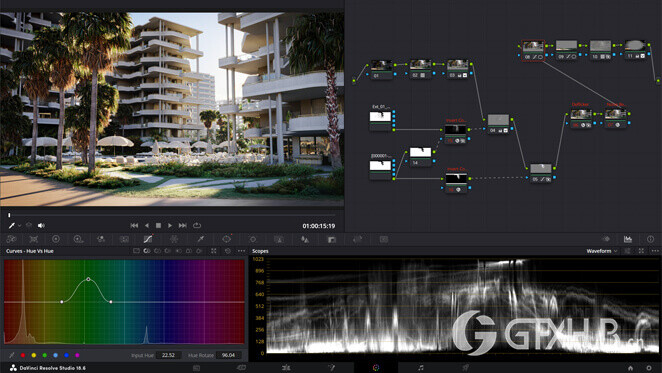Select the blue hue swatch

(x=67, y=355)
